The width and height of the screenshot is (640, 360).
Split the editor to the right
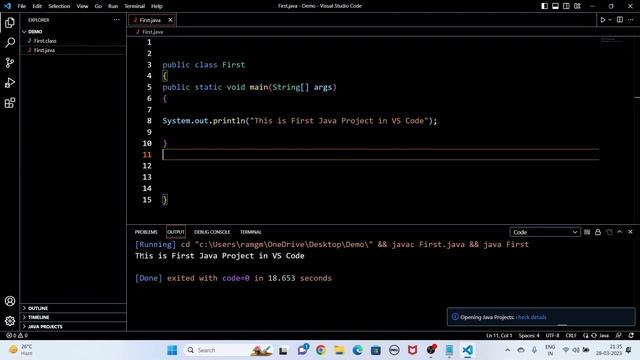click(620, 20)
